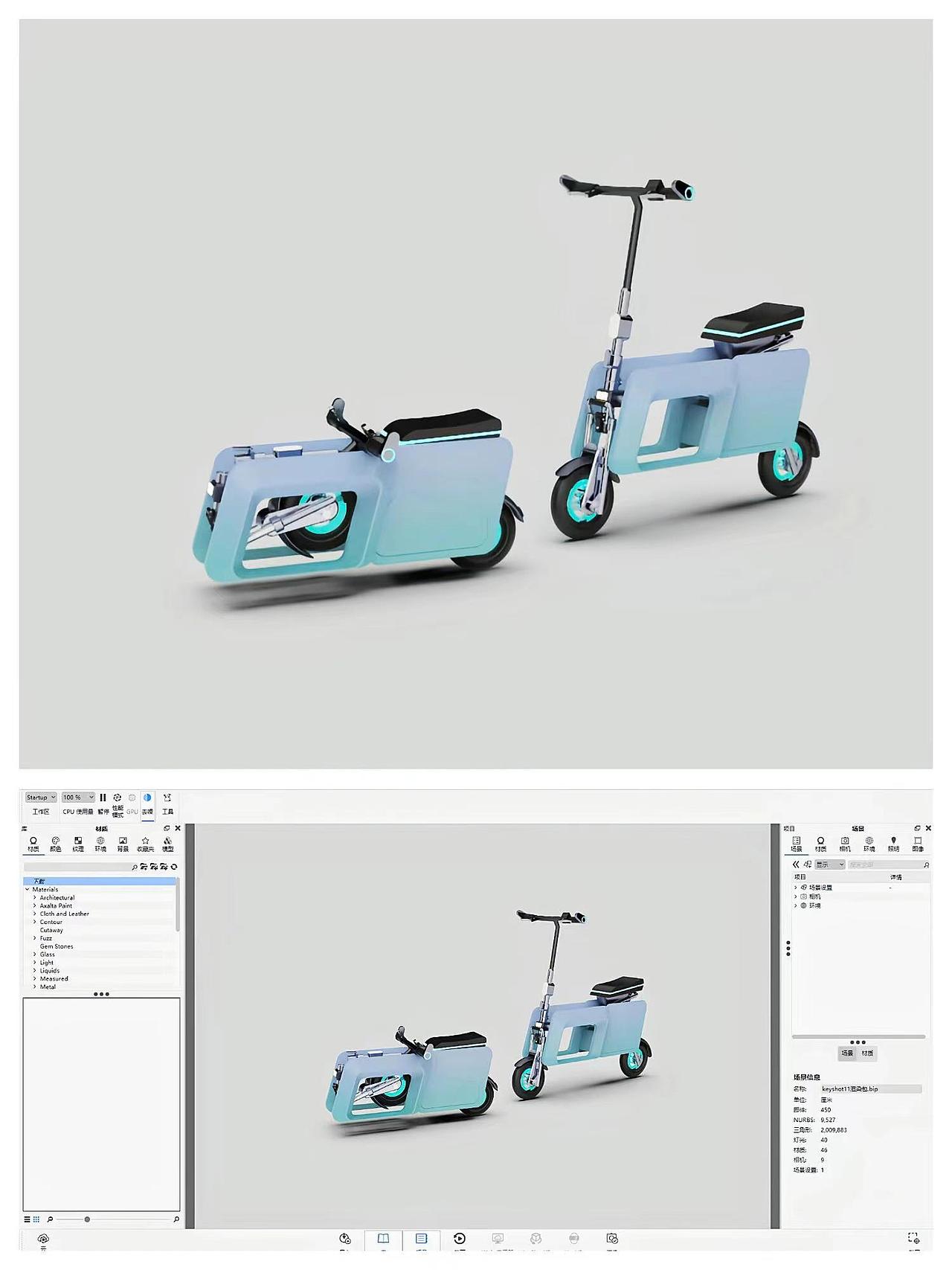Open the Startup workspace dropdown

pos(41,797)
